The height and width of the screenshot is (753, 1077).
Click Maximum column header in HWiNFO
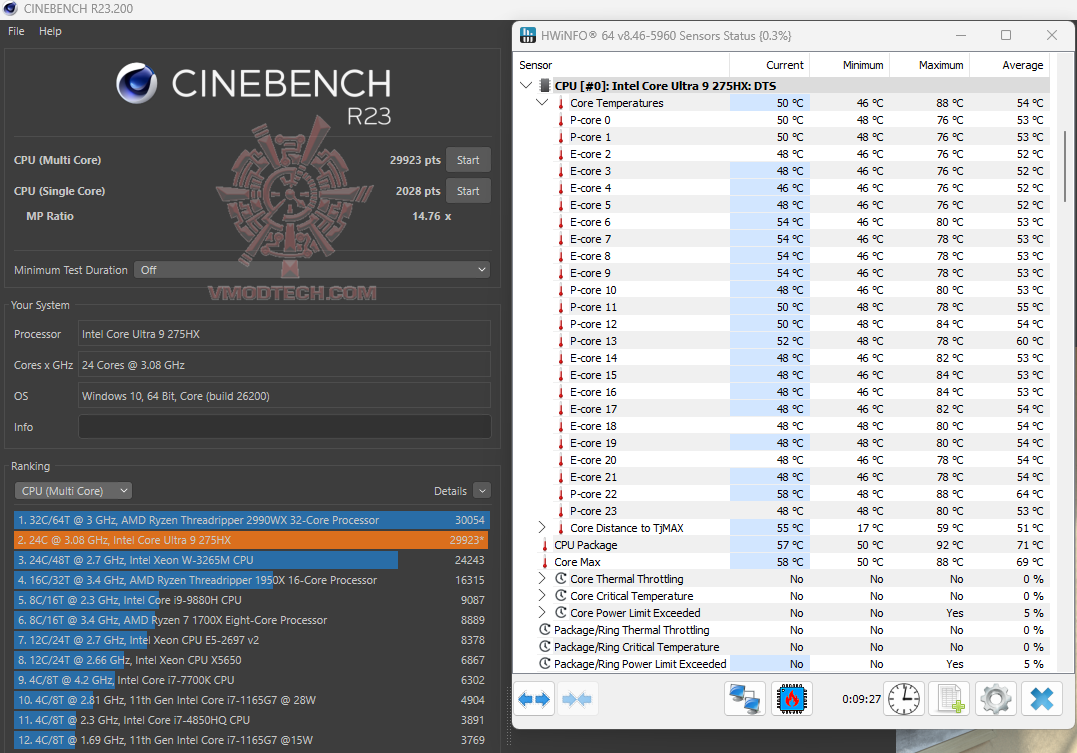point(929,65)
